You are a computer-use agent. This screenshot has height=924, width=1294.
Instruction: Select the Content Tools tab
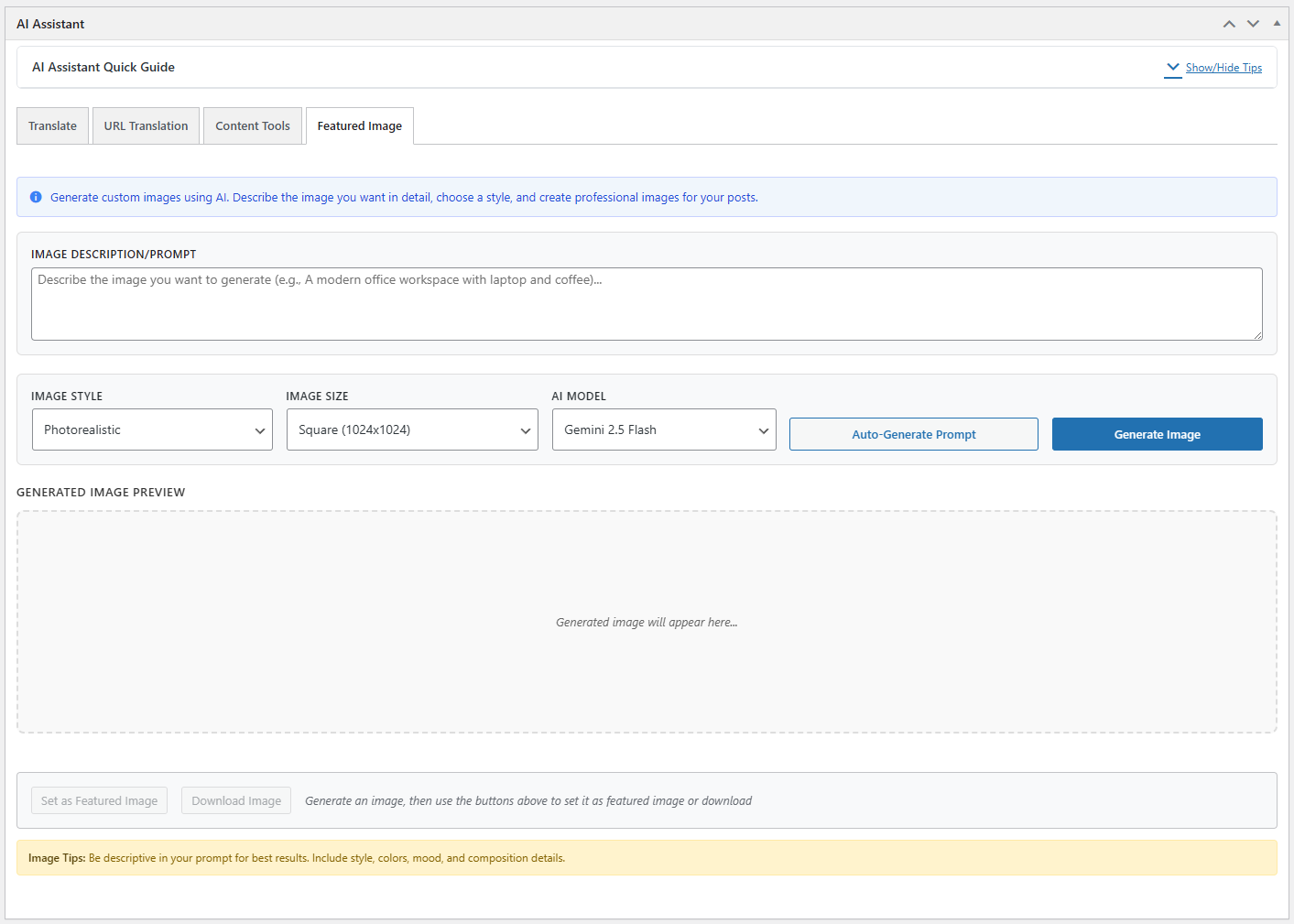click(x=253, y=126)
